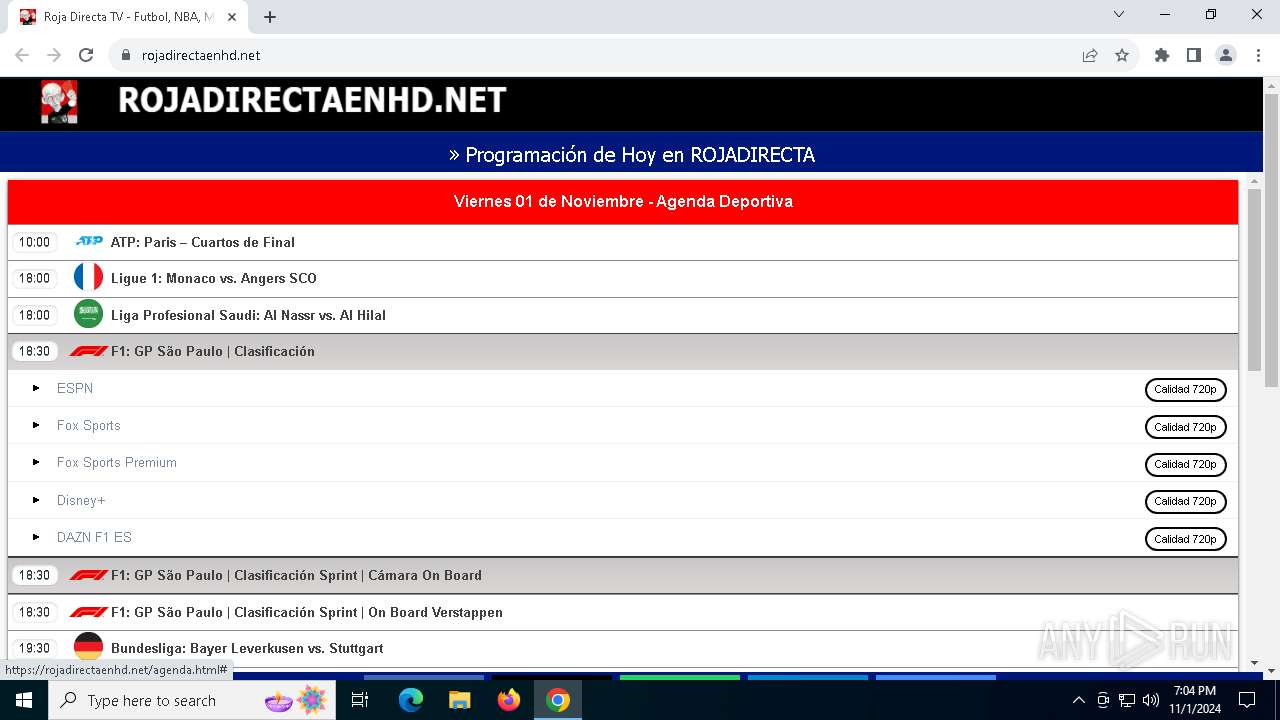Expand Bayer Leverkusen vs. Stuttgart event
The height and width of the screenshot is (720, 1280).
(x=623, y=648)
